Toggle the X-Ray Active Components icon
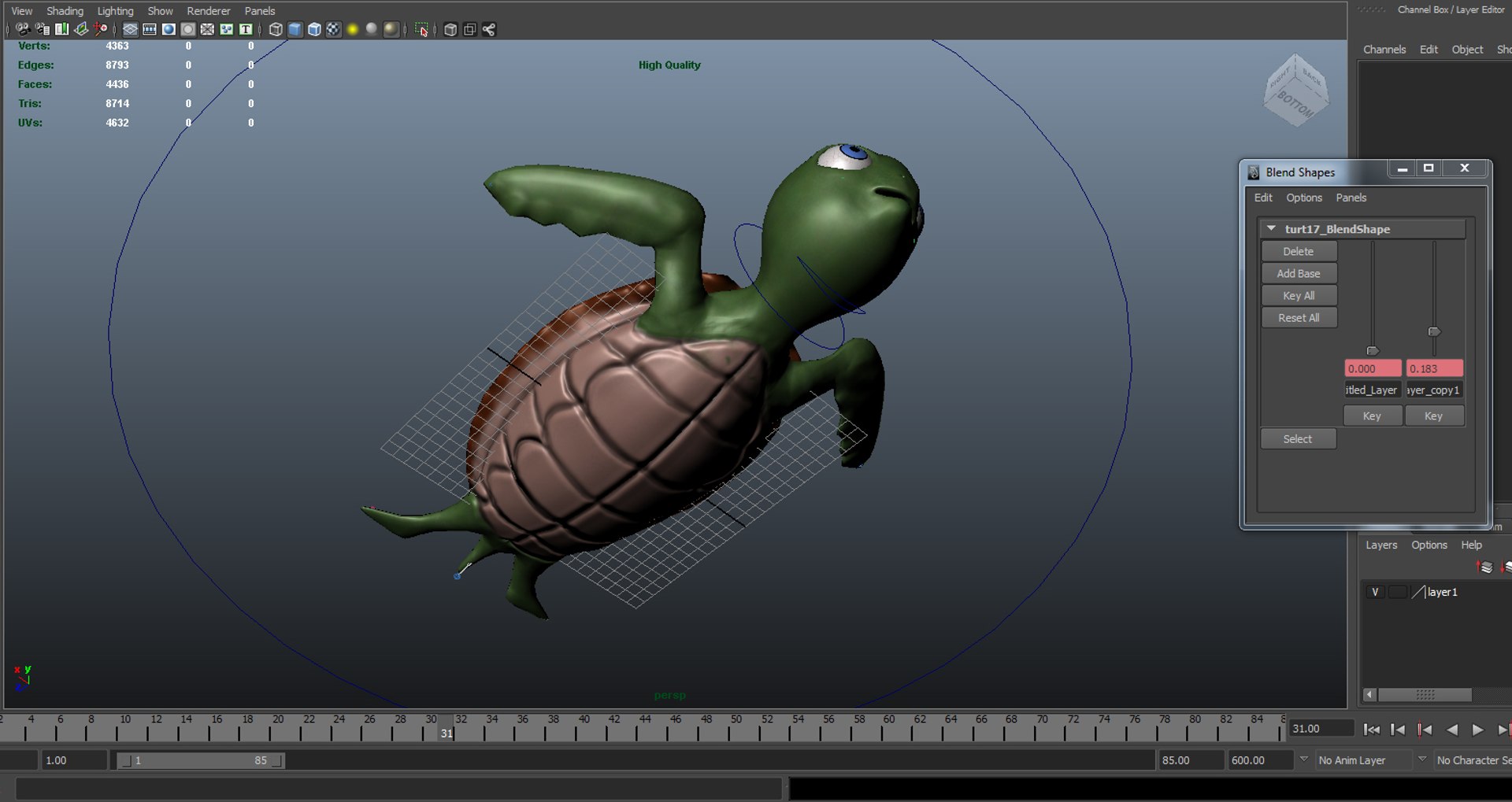The width and height of the screenshot is (1512, 802). click(469, 29)
